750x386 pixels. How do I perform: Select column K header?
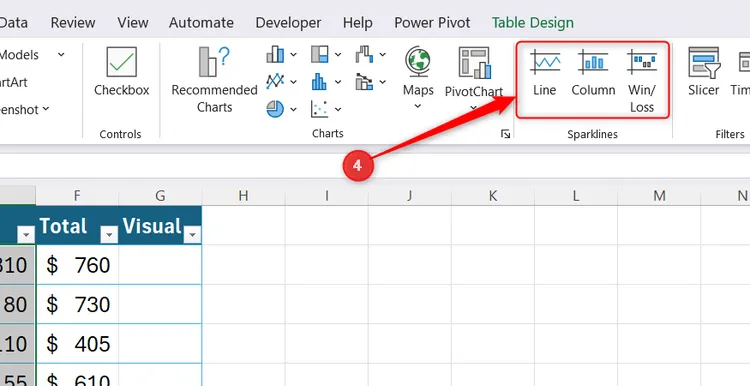(493, 196)
